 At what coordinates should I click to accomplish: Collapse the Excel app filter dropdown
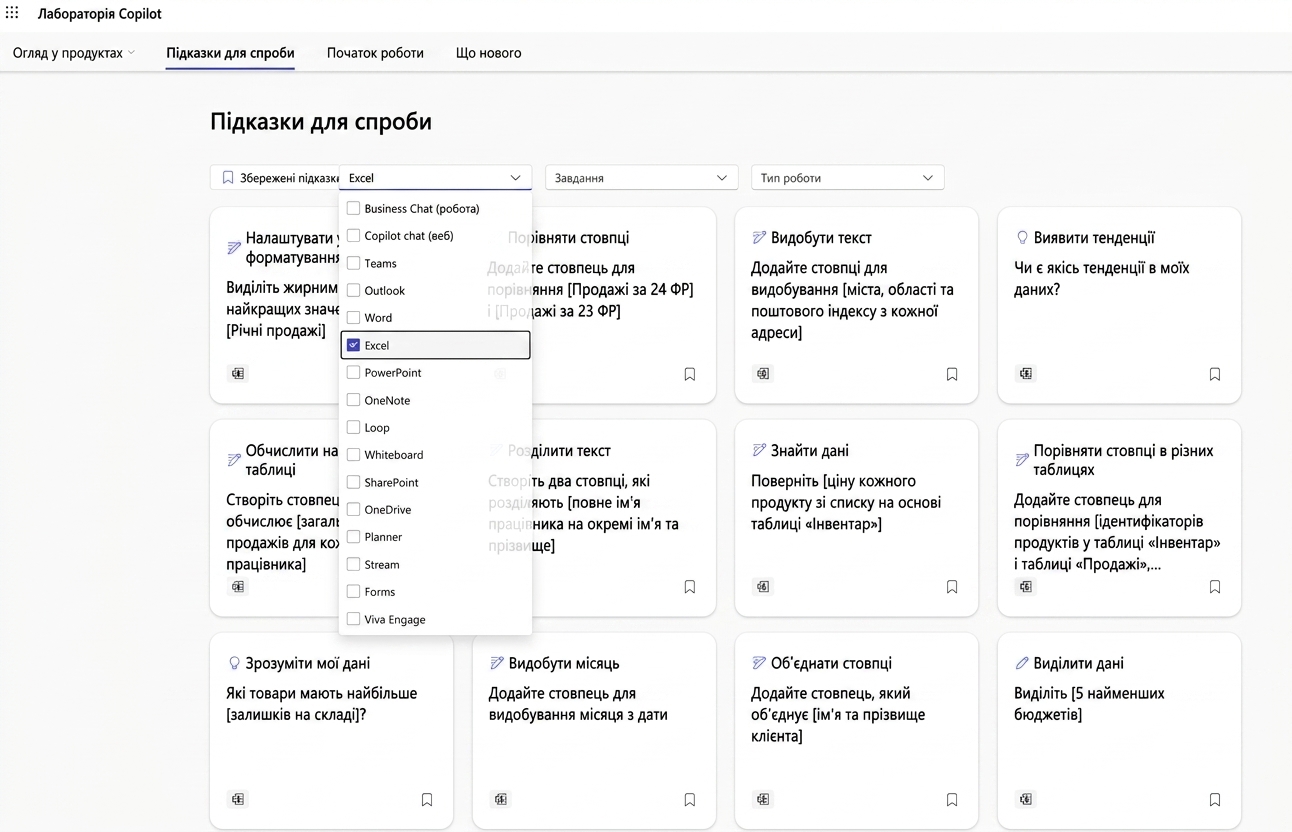(435, 178)
